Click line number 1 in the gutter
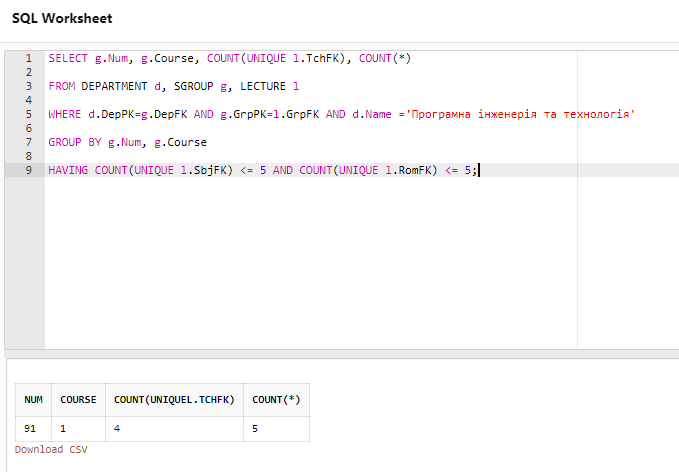 (28, 58)
